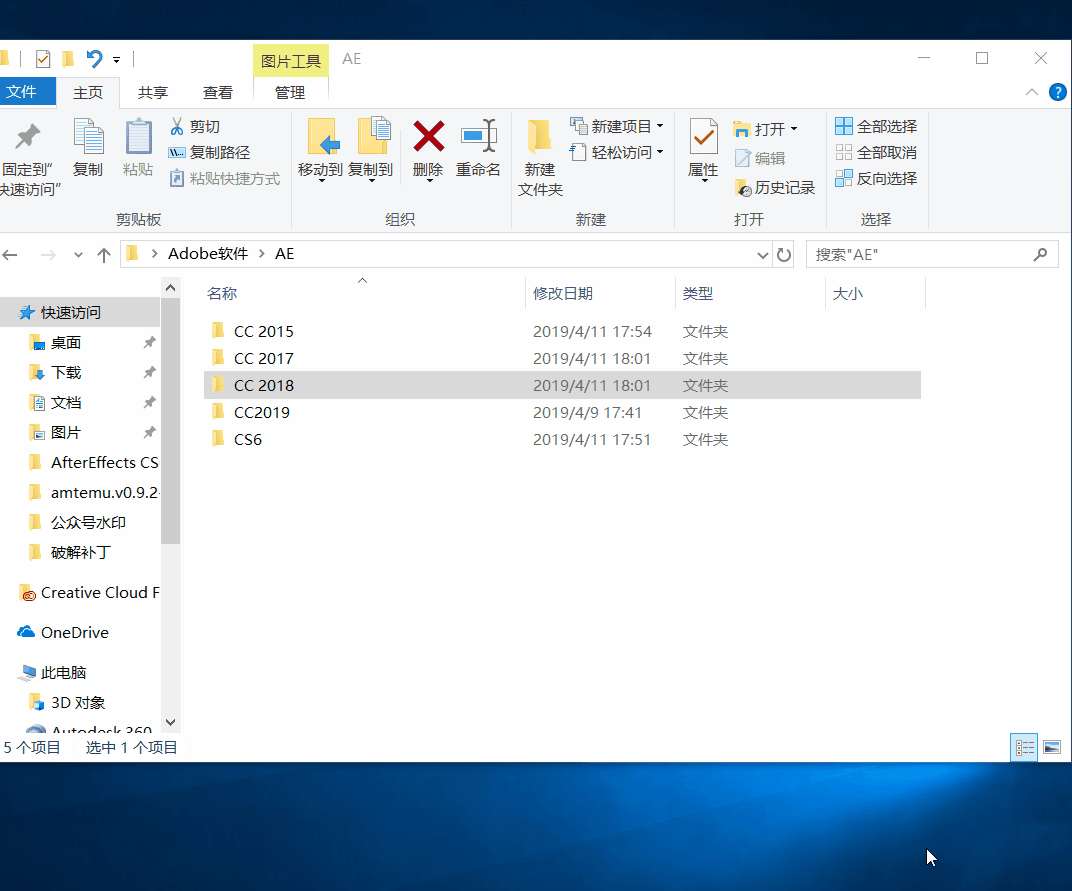This screenshot has height=891, width=1072.
Task: Click undo arrow in quick toolbar
Action: (94, 59)
